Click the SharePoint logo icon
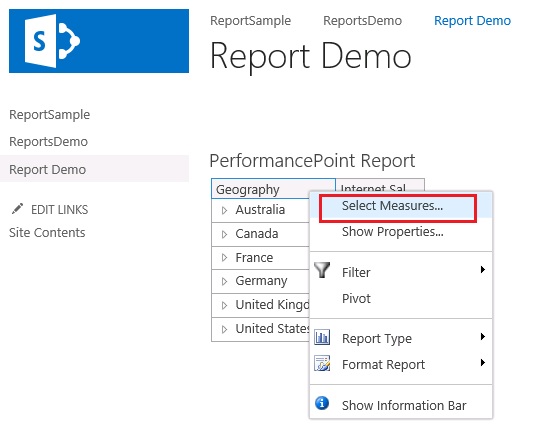541x446 pixels. tap(52, 41)
